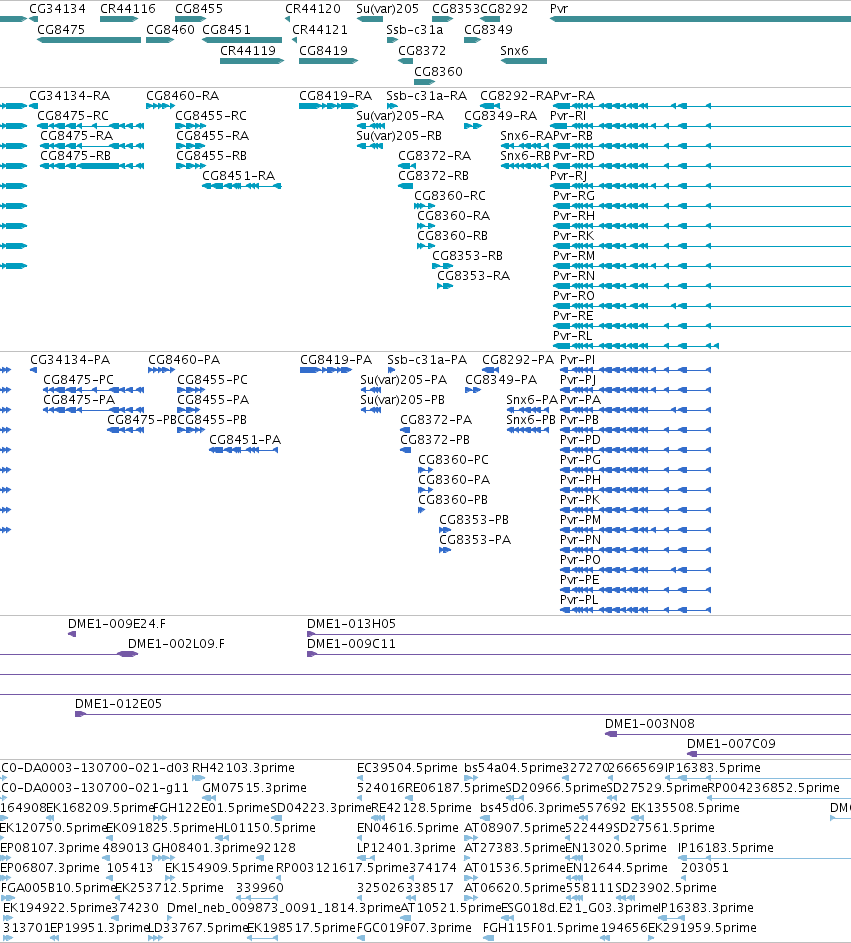This screenshot has height=943, width=851.
Task: Select the Snx6 gene bar
Action: click(x=523, y=61)
